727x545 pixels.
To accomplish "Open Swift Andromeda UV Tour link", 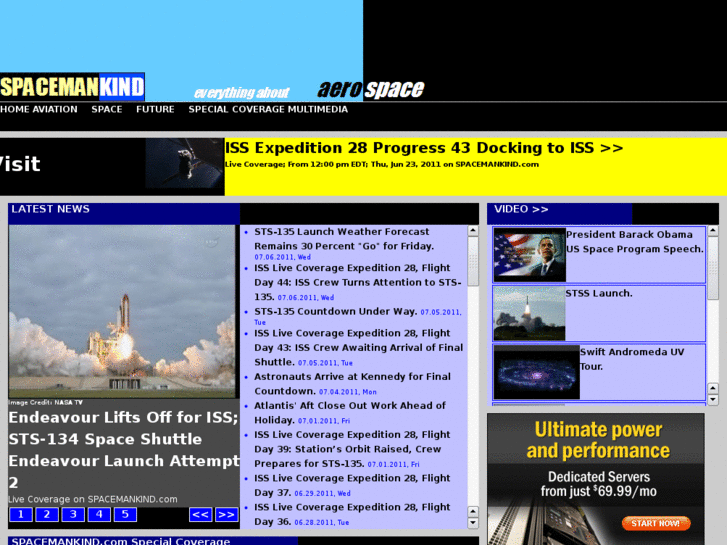I will coord(632,359).
